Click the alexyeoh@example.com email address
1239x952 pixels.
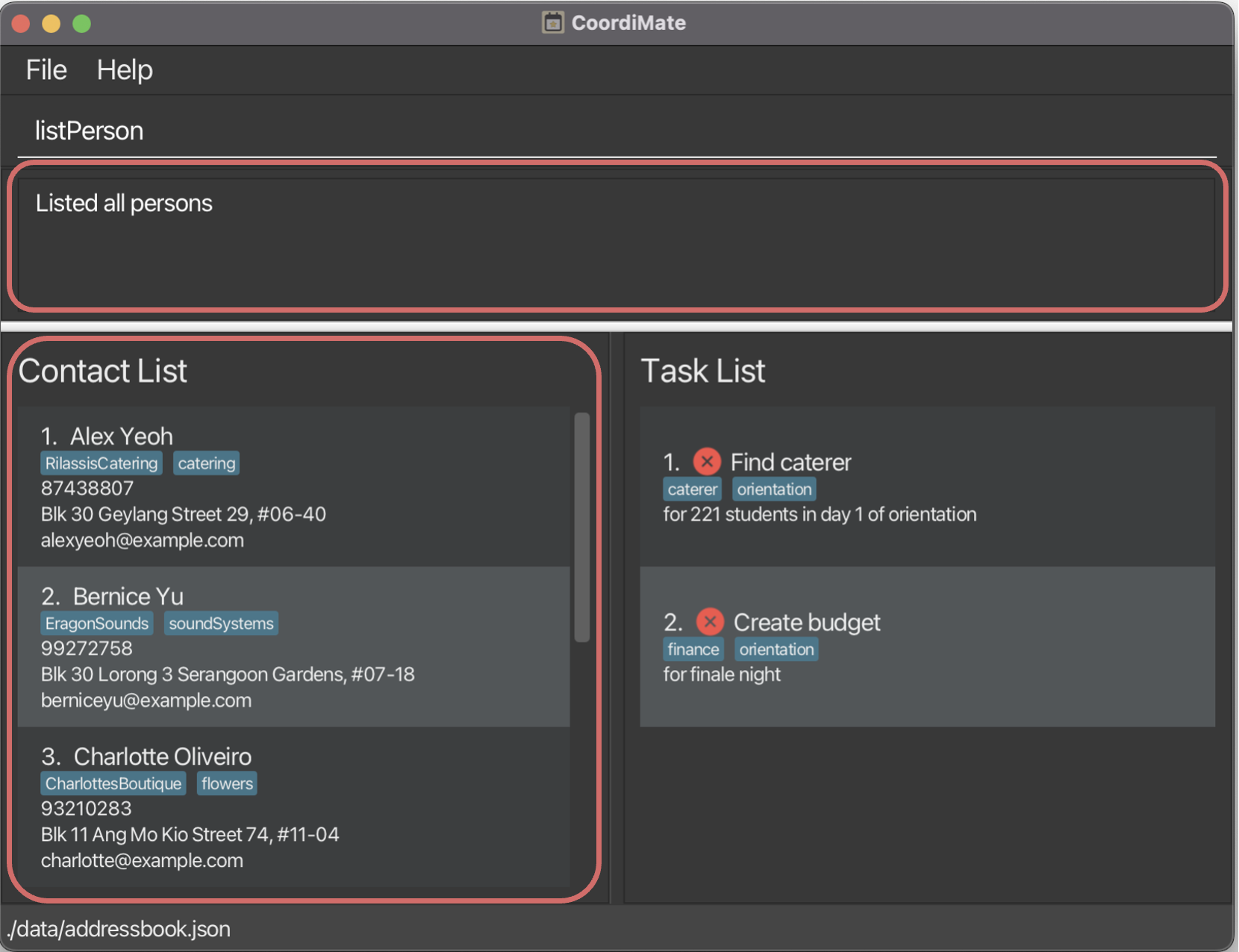pos(143,540)
